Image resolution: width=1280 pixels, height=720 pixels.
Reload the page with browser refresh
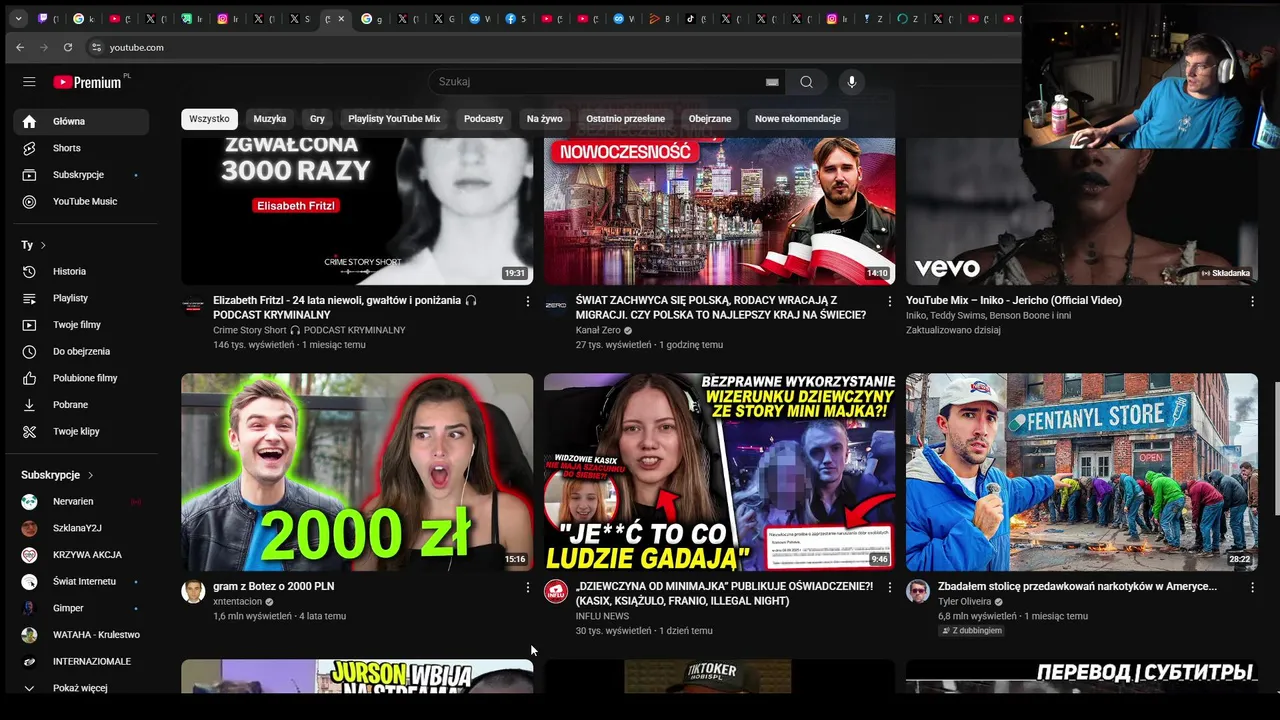(68, 47)
